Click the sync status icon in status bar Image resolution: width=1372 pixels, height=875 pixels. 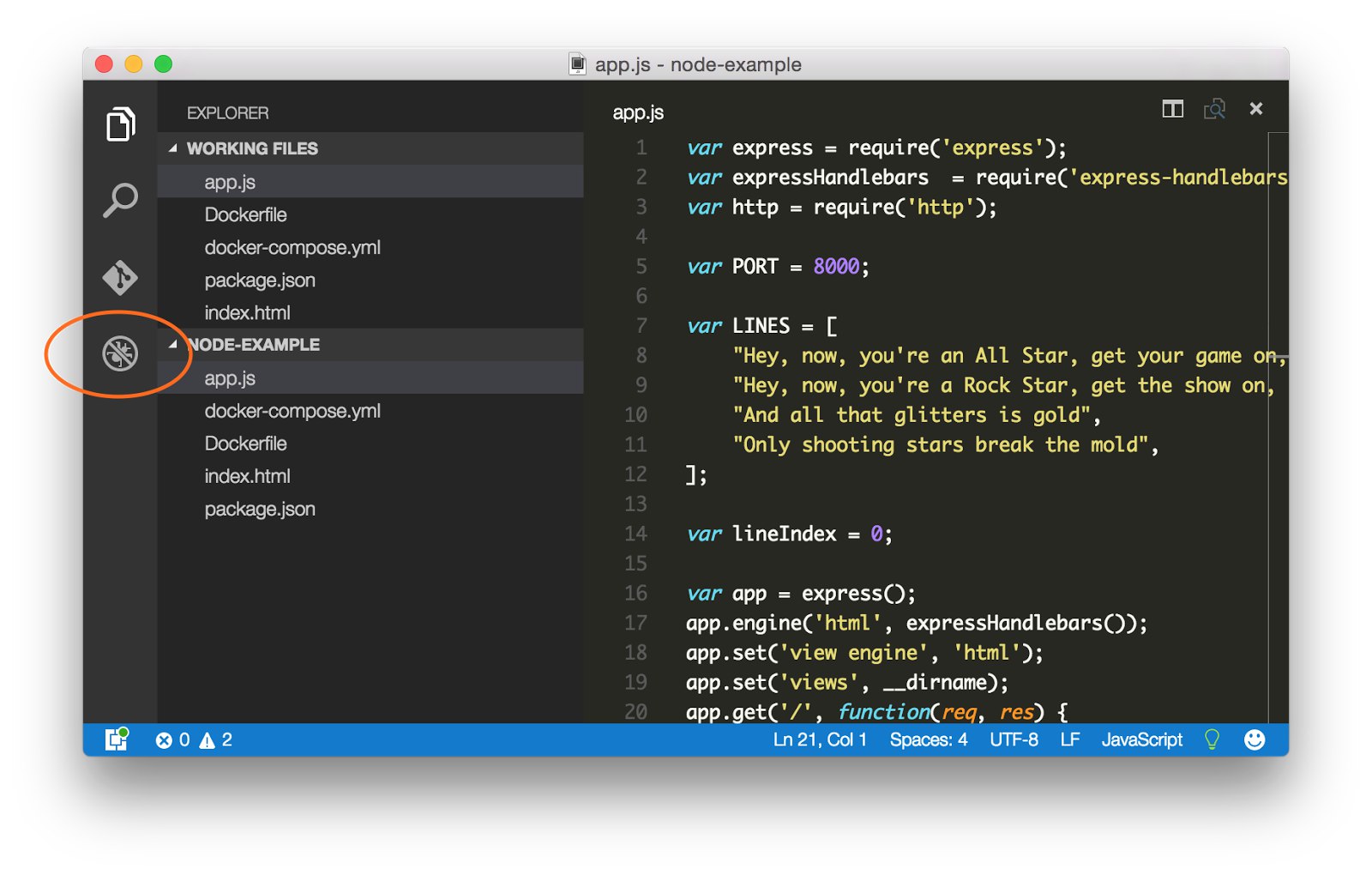coord(117,739)
